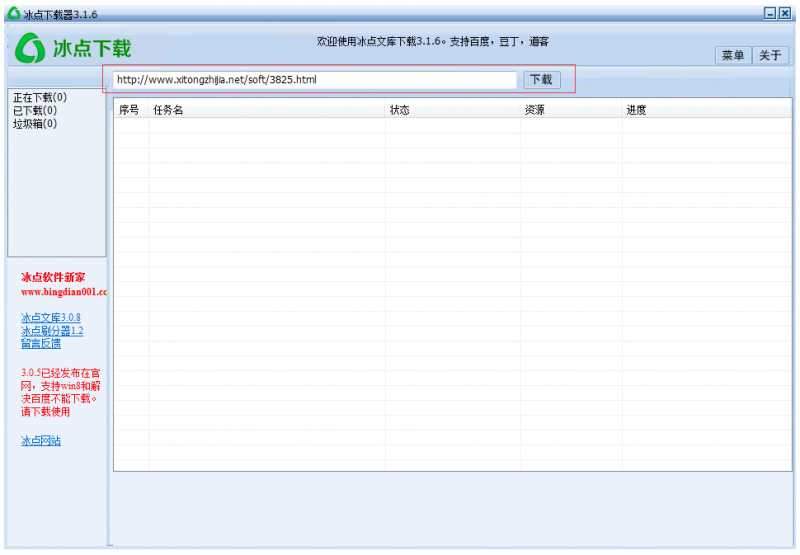Click the red 3.0.5已经发布 notice text
This screenshot has width=800, height=555.
pyautogui.click(x=60, y=392)
